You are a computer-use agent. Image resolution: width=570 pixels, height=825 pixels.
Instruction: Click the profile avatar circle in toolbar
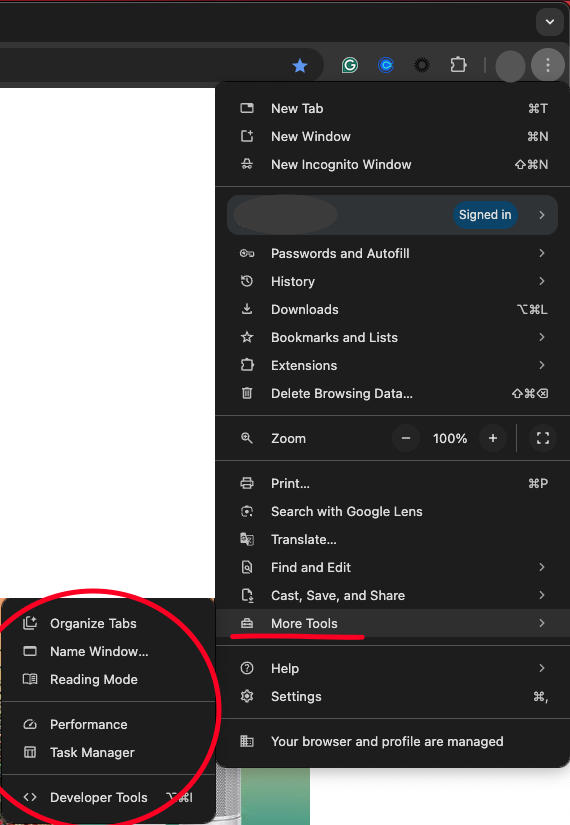511,66
